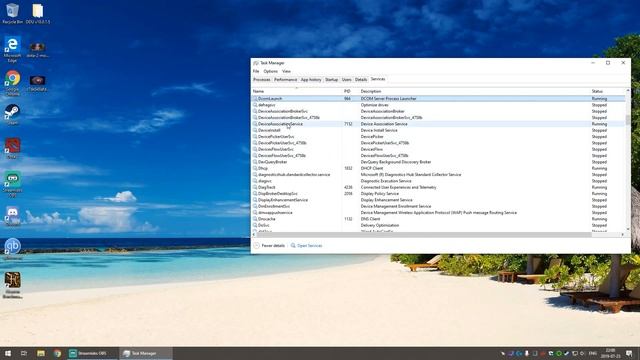
Task: Open the Steam desktop shortcut
Action: (12, 114)
